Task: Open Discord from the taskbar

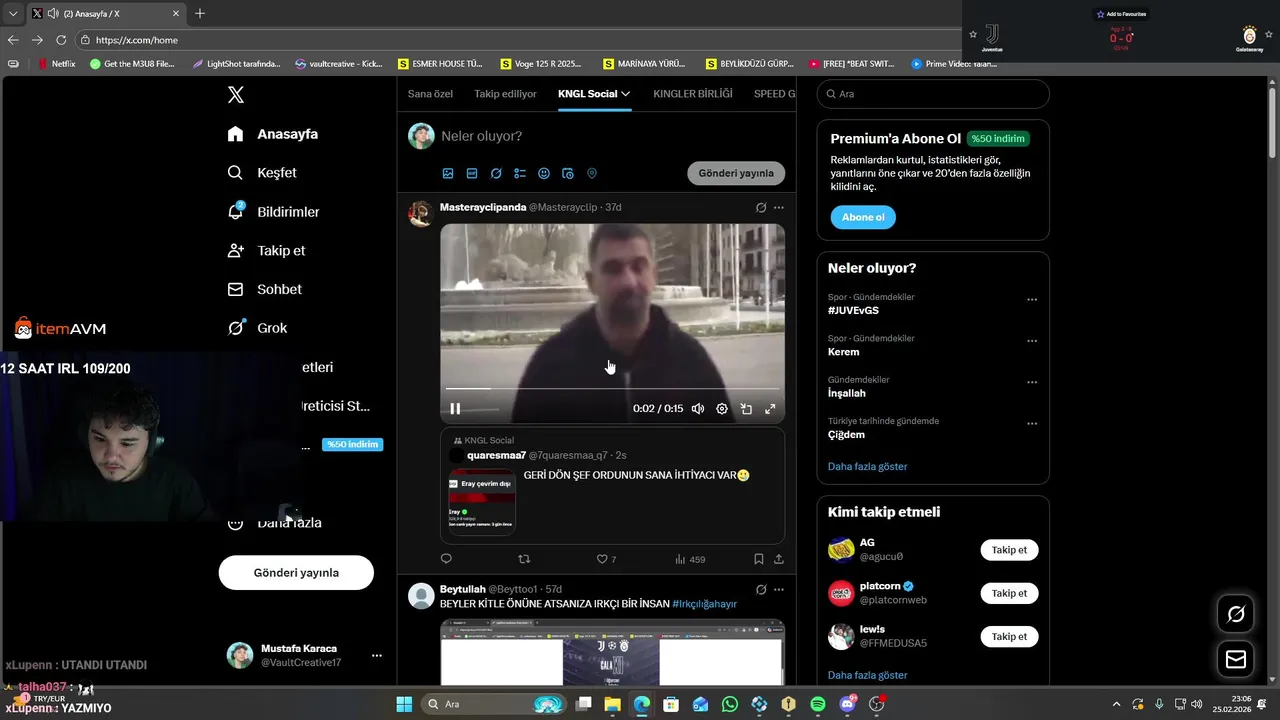Action: 848,704
